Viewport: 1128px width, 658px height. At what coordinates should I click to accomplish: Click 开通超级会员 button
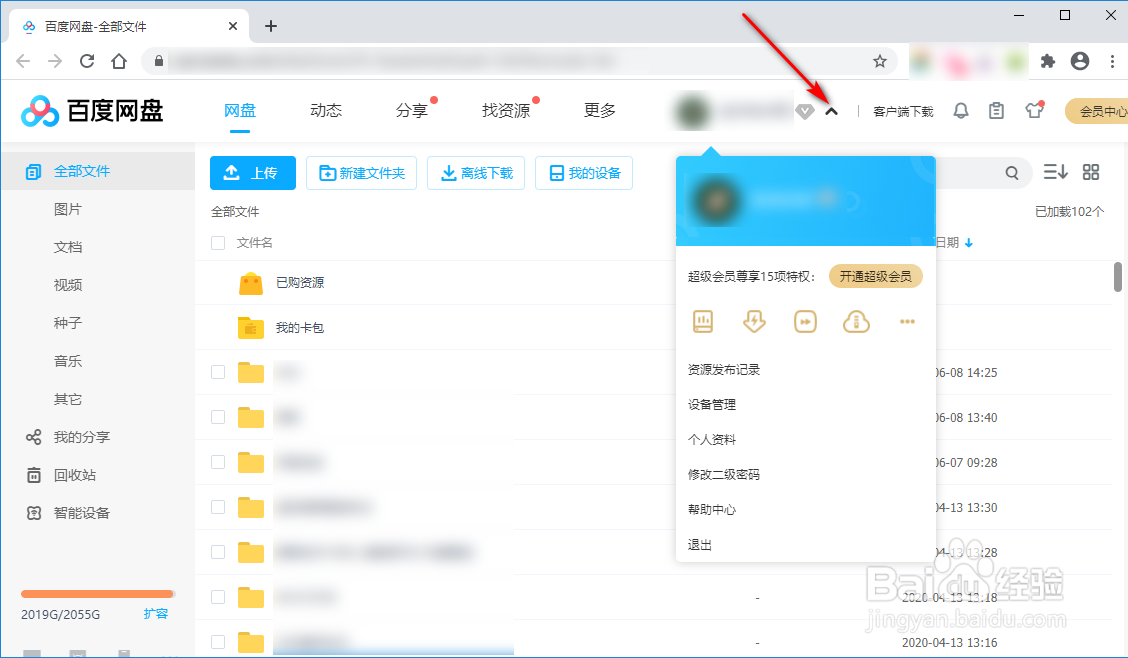(x=875, y=276)
